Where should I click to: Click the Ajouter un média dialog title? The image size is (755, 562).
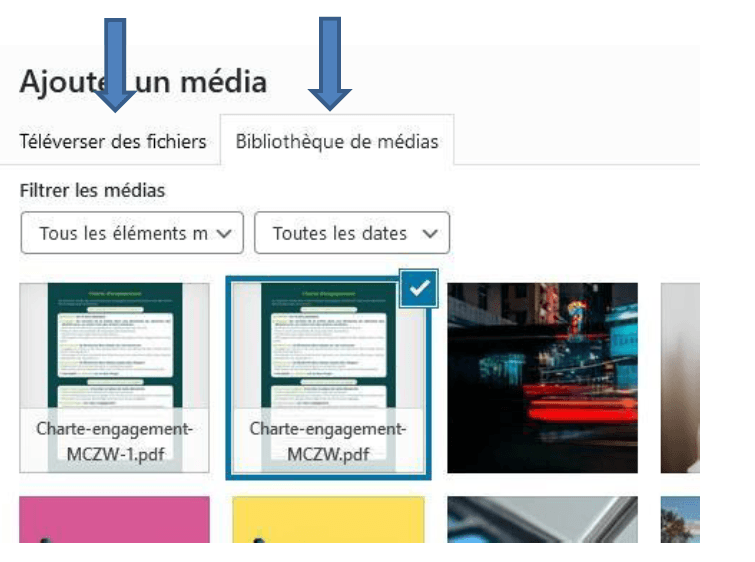[143, 81]
